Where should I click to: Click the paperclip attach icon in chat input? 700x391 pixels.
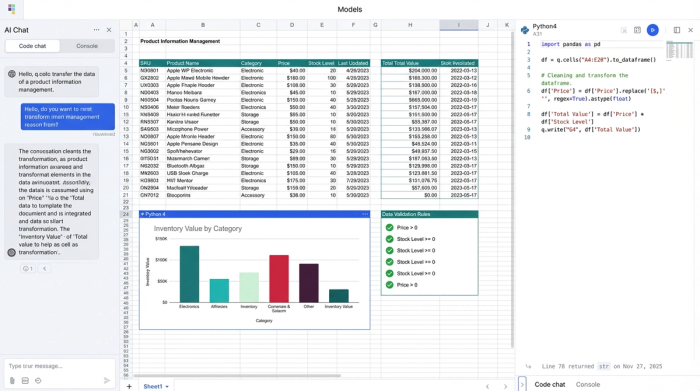click(x=12, y=381)
